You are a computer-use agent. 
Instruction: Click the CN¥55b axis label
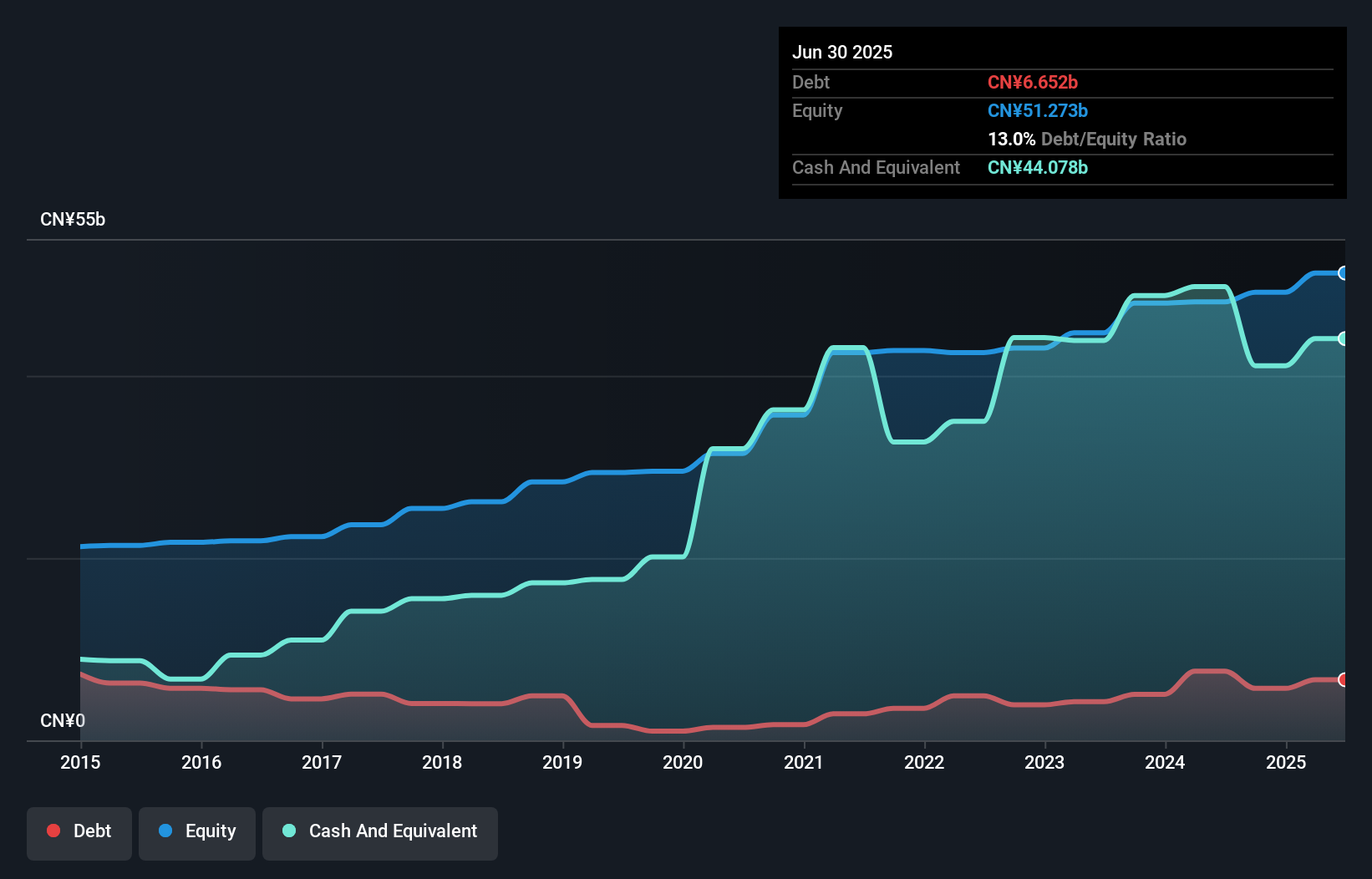pyautogui.click(x=73, y=220)
